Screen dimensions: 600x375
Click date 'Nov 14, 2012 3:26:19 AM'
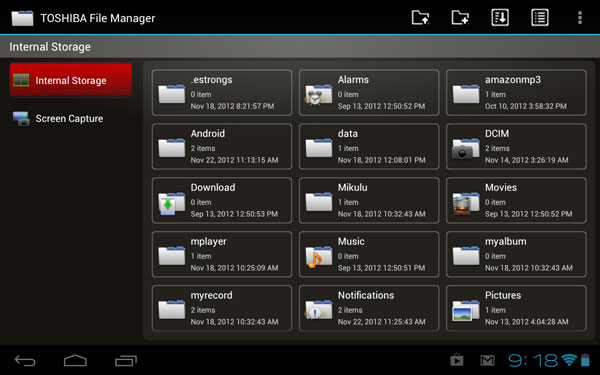(x=527, y=160)
